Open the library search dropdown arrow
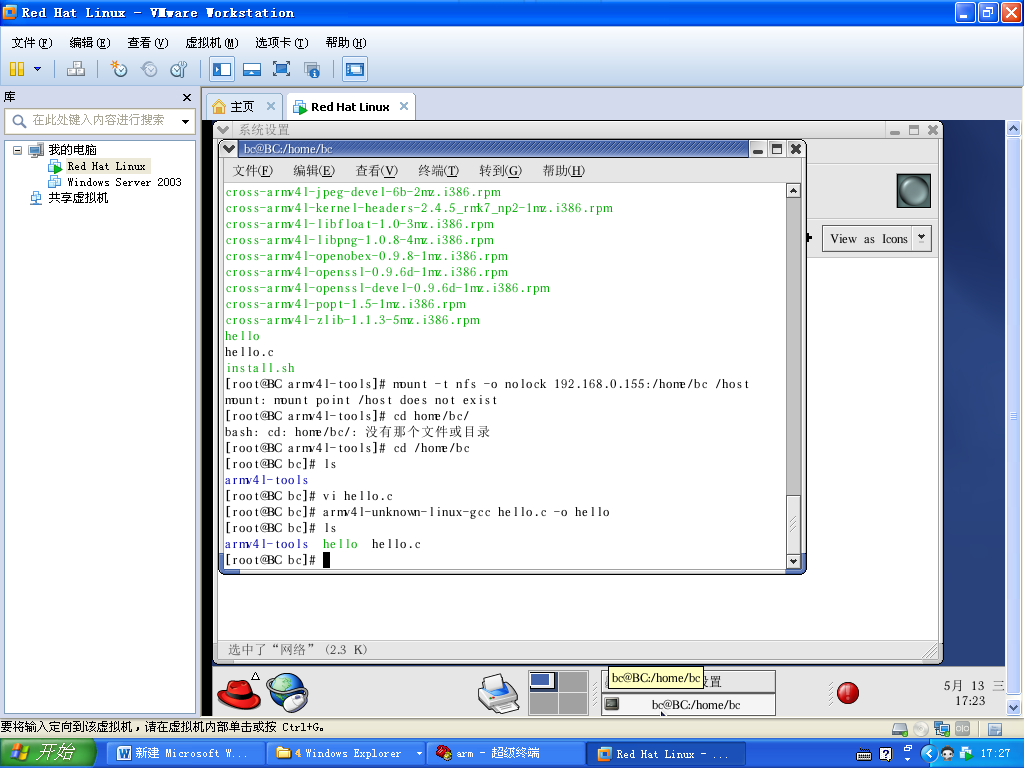1024x768 pixels. tap(185, 121)
